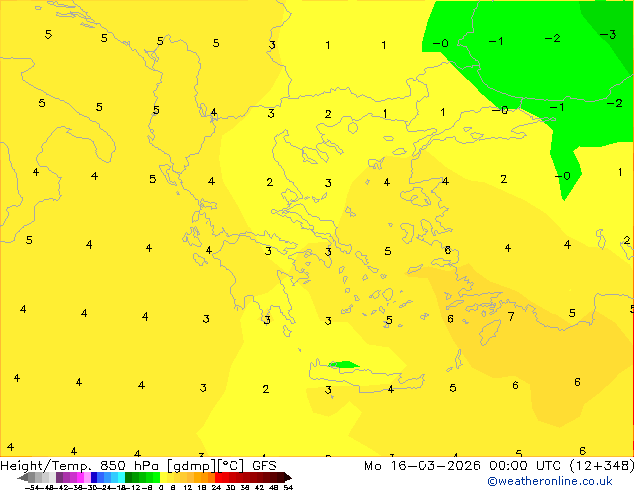634x490 pixels.
Task: Click the bright magenta swatch in the legend
Action: tap(80, 477)
